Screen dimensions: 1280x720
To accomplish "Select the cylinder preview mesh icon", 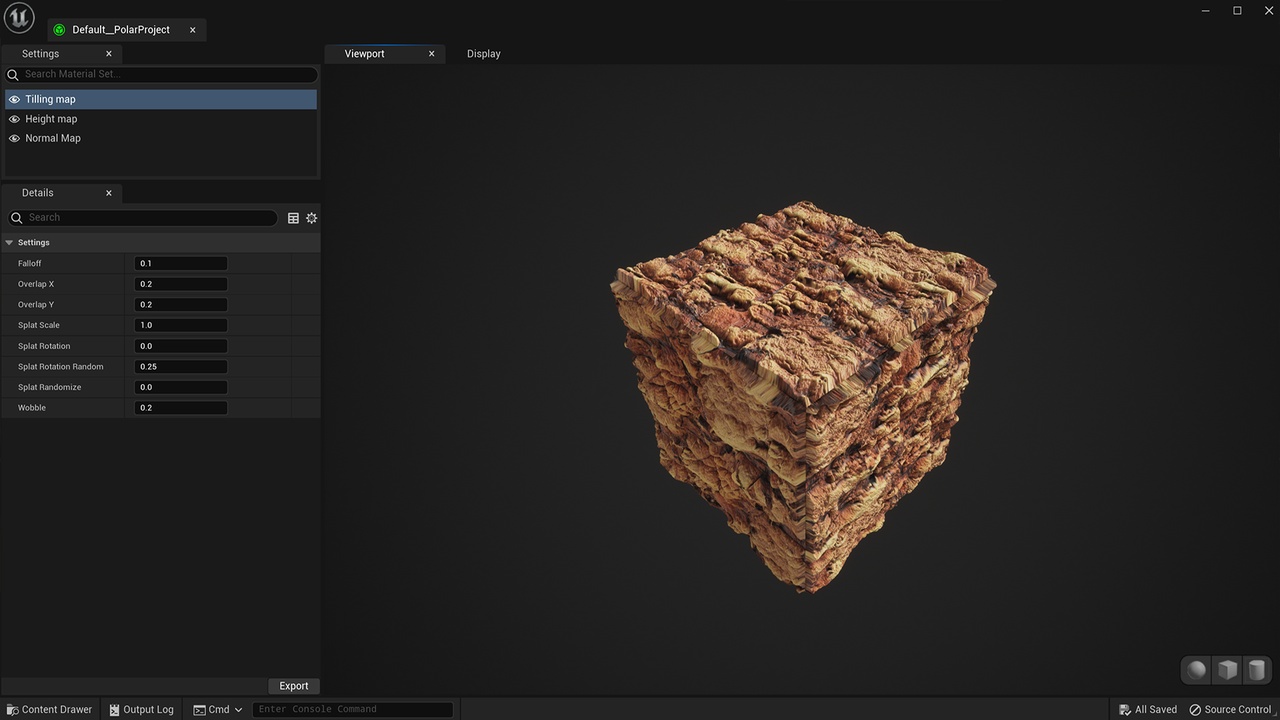I will pyautogui.click(x=1257, y=670).
